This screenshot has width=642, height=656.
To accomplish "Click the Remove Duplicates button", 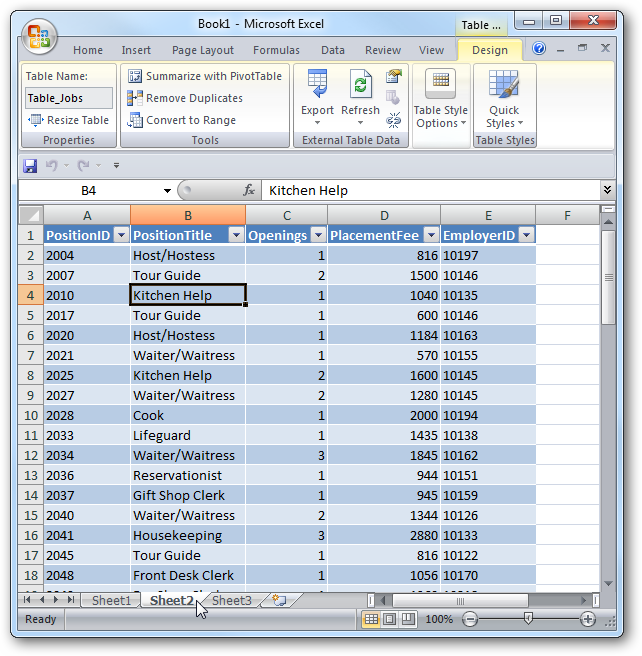I will [x=185, y=98].
